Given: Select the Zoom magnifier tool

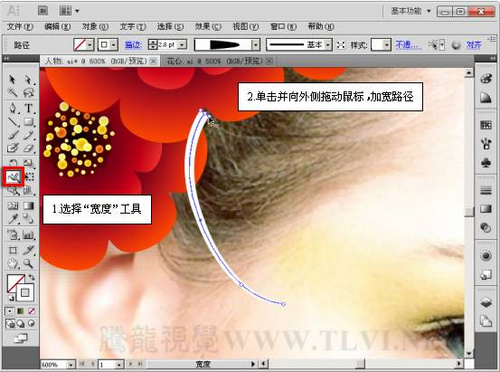Looking at the screenshot, I should tap(29, 264).
